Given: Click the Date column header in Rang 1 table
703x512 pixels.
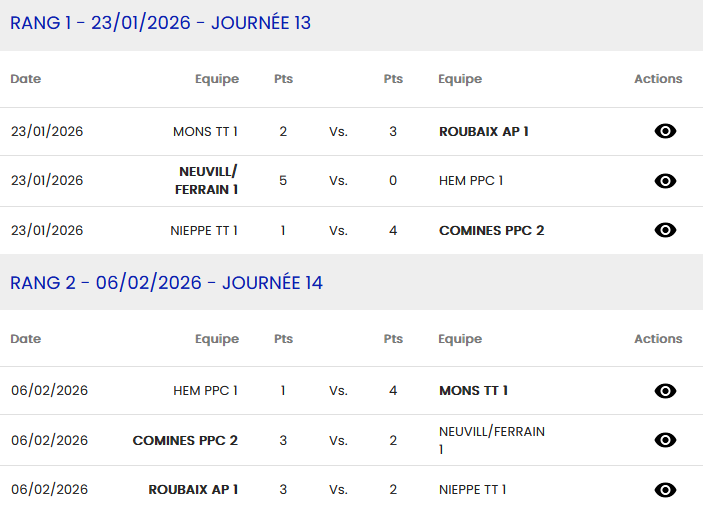Looking at the screenshot, I should tap(26, 79).
